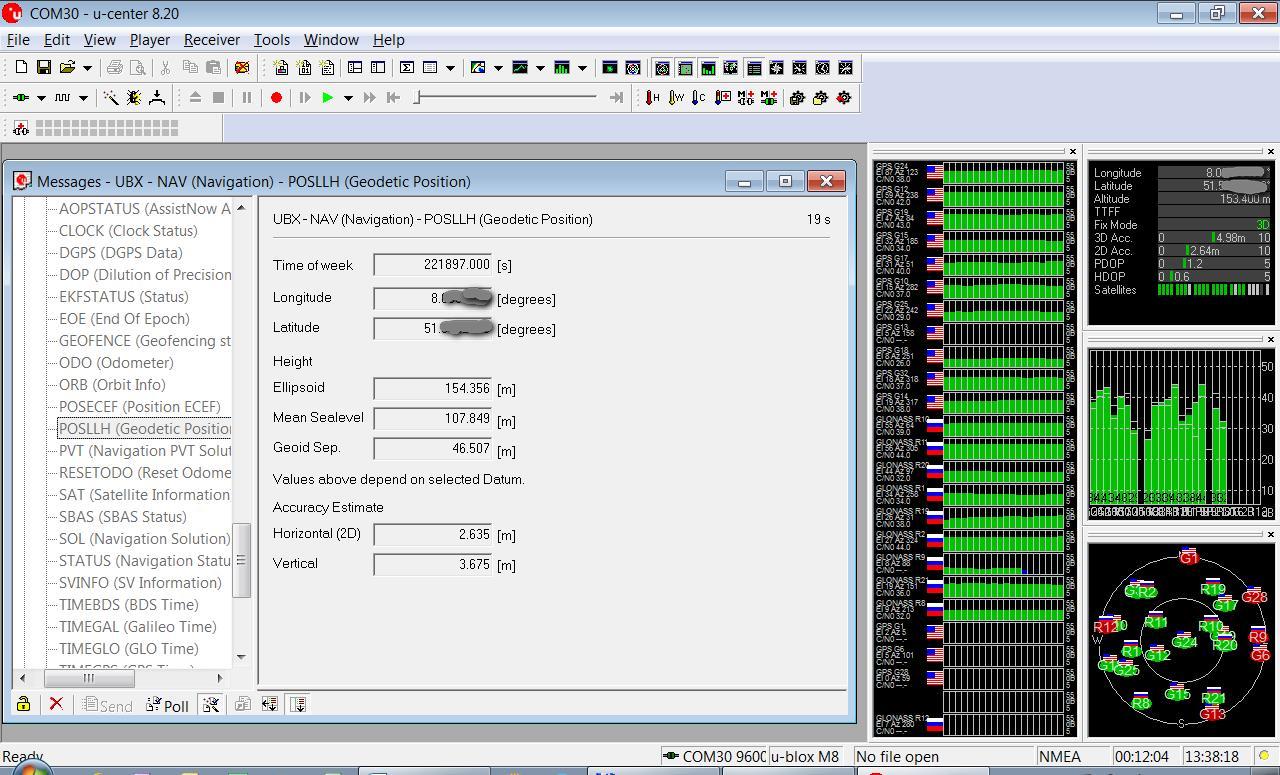
Task: Toggle the message tree show/hide icon
Action: pyautogui.click(x=298, y=705)
